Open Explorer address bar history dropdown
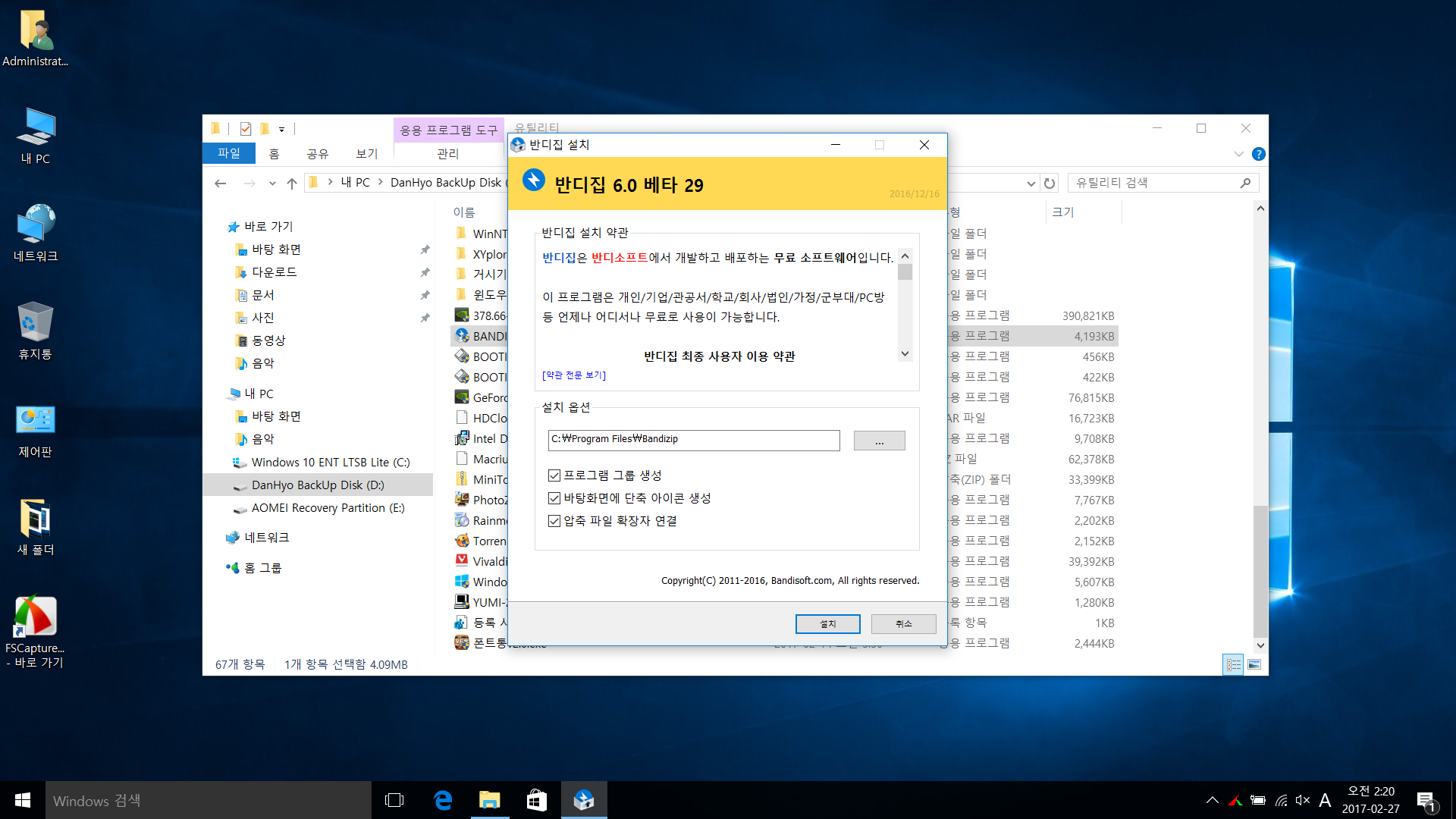Viewport: 1456px width, 819px height. [x=1031, y=183]
